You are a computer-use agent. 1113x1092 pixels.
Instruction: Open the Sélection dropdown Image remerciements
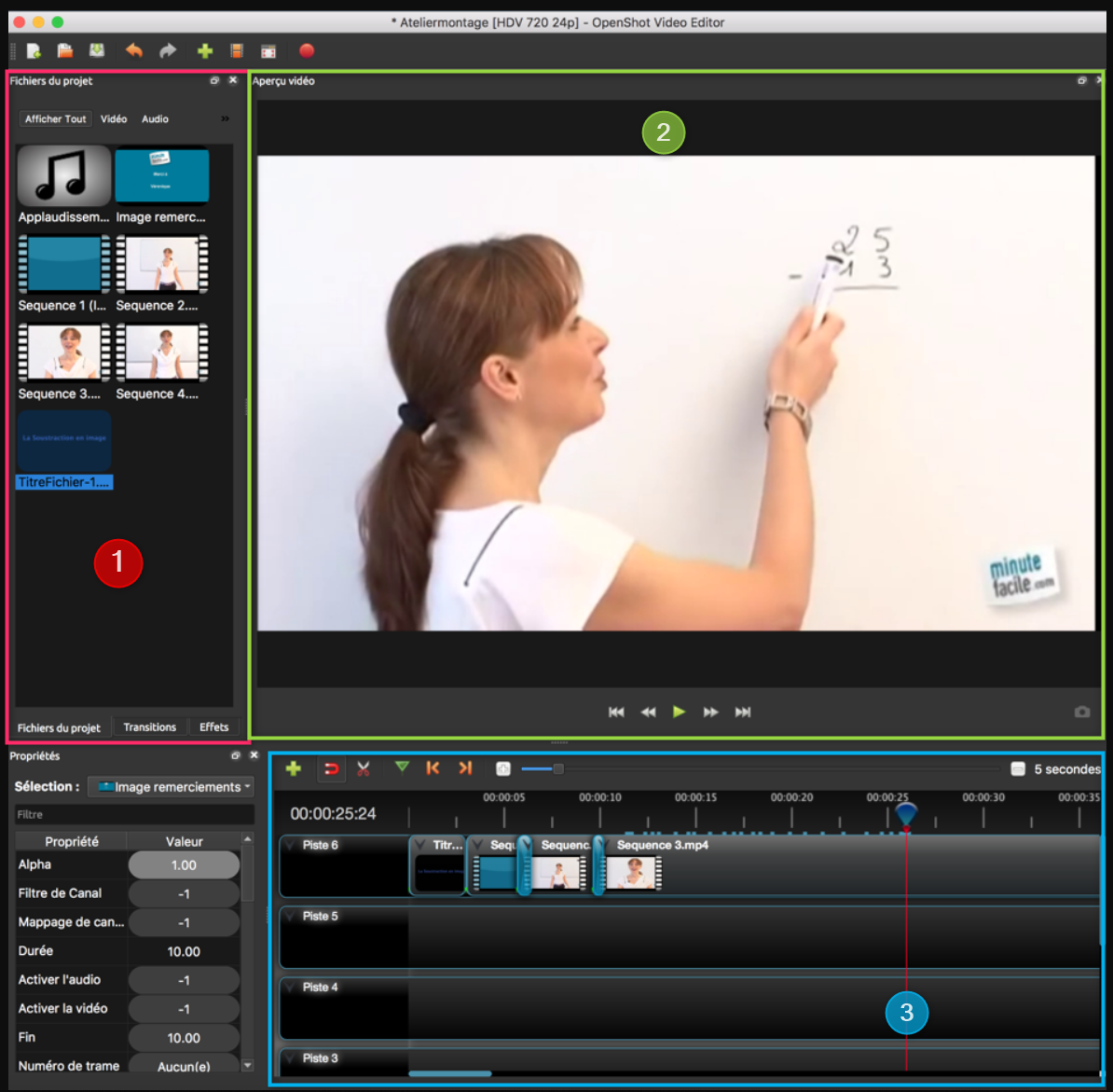172,787
